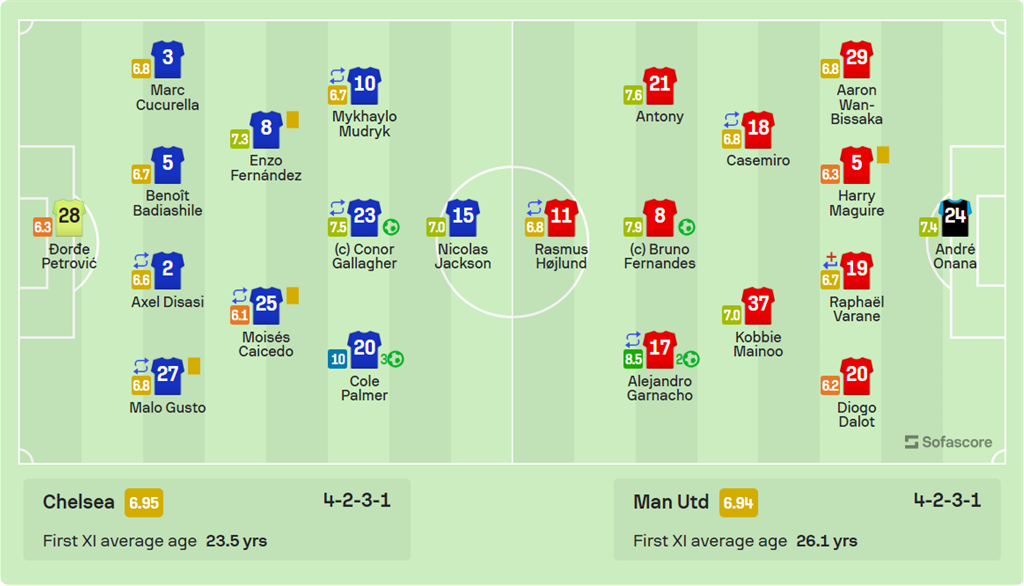Click Cole Palmer's number 20 shirt

point(365,350)
